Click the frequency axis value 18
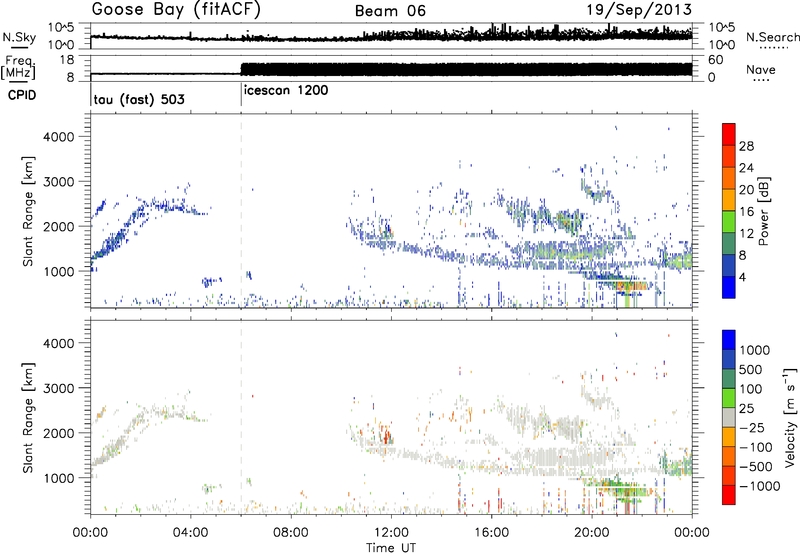This screenshot has width=800, height=554. click(68, 60)
